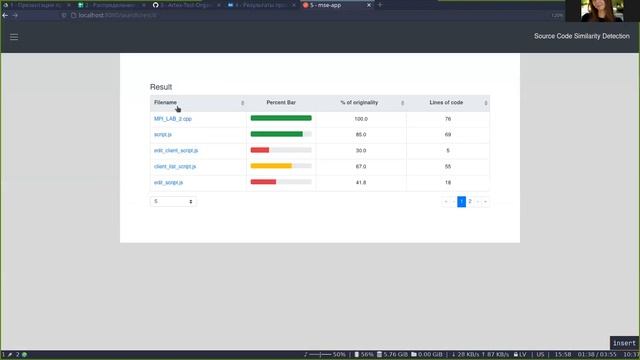Viewport: 640px width, 360px height.
Task: Click the battery 56% status indicator
Action: (x=364, y=355)
